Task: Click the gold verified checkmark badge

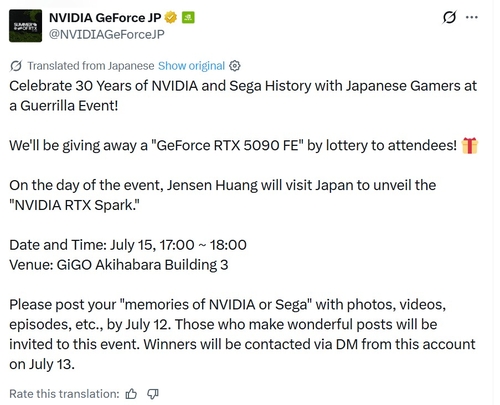Action: coord(171,17)
